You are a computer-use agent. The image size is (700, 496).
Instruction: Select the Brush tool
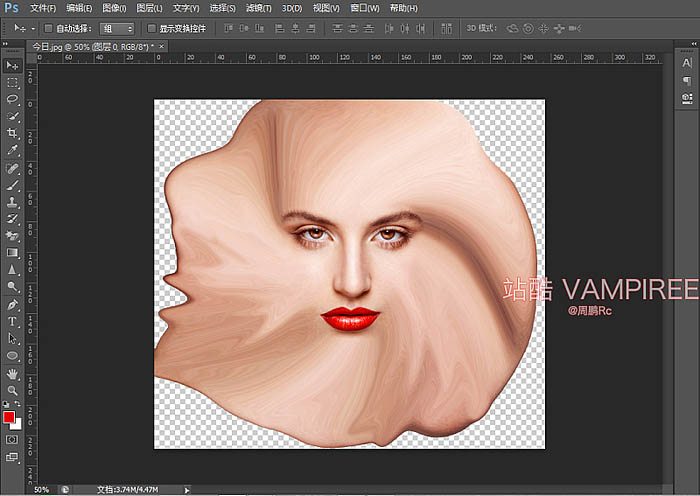coord(13,184)
